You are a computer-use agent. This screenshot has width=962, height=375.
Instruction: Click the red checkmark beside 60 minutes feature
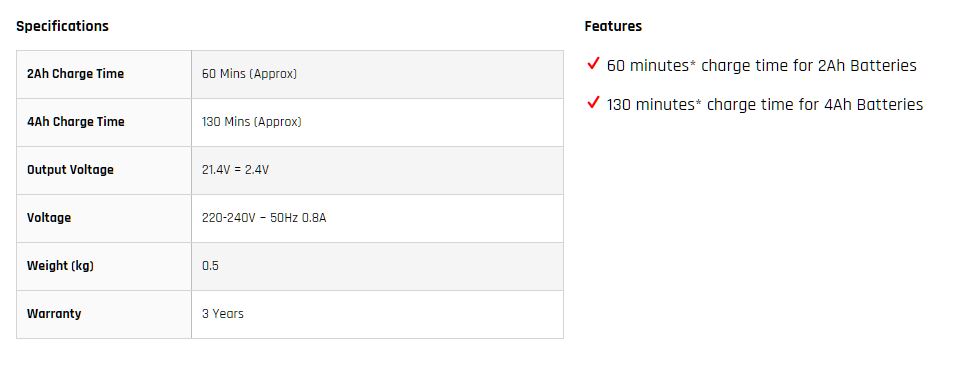pos(593,64)
